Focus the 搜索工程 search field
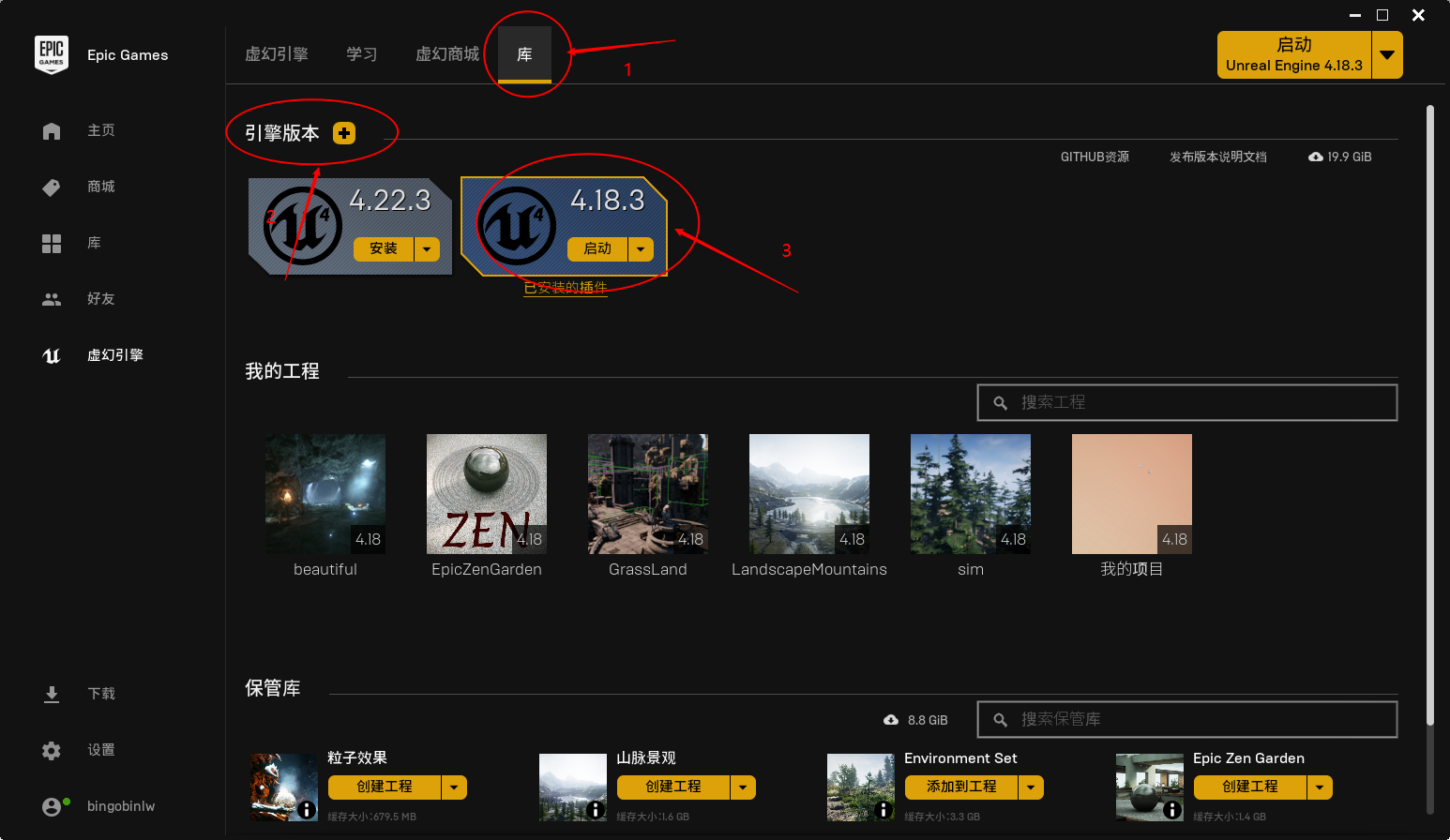 pos(1187,402)
